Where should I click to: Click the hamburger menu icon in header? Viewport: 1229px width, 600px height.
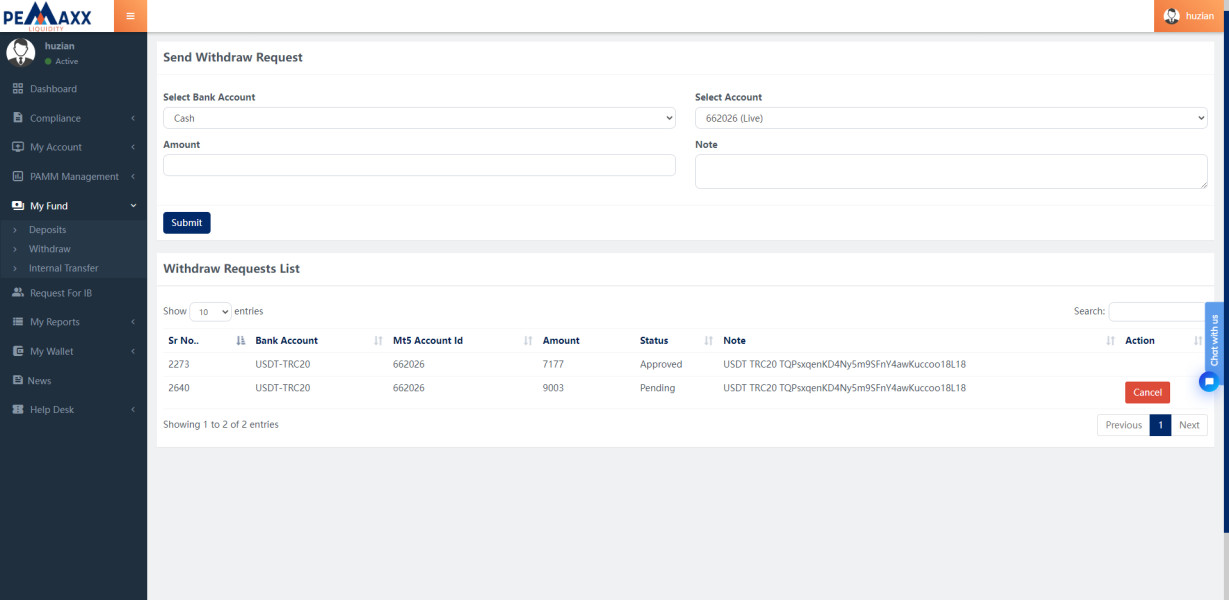(130, 16)
